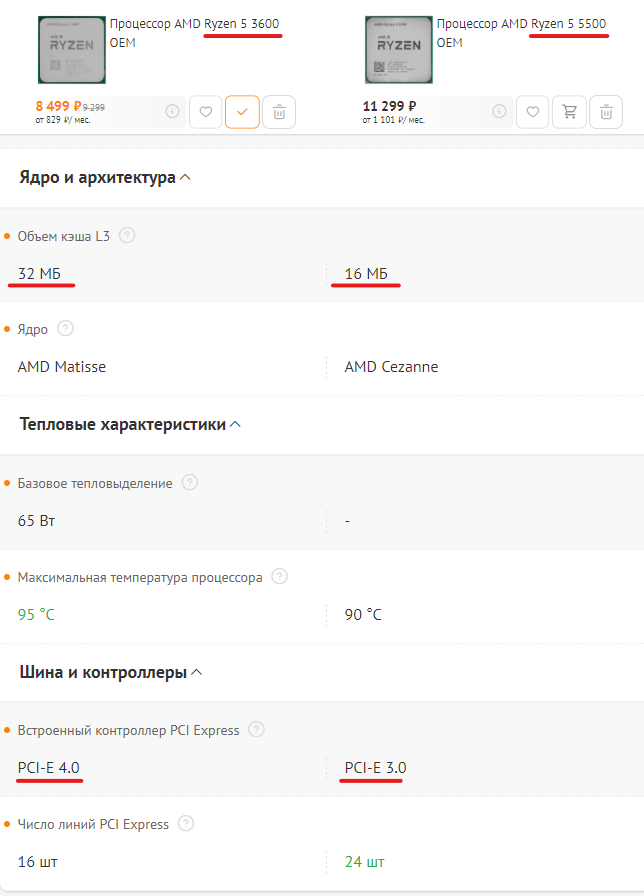The image size is (644, 896).
Task: Delete Ryzen 5 5500 from comparison
Action: pyautogui.click(x=606, y=111)
